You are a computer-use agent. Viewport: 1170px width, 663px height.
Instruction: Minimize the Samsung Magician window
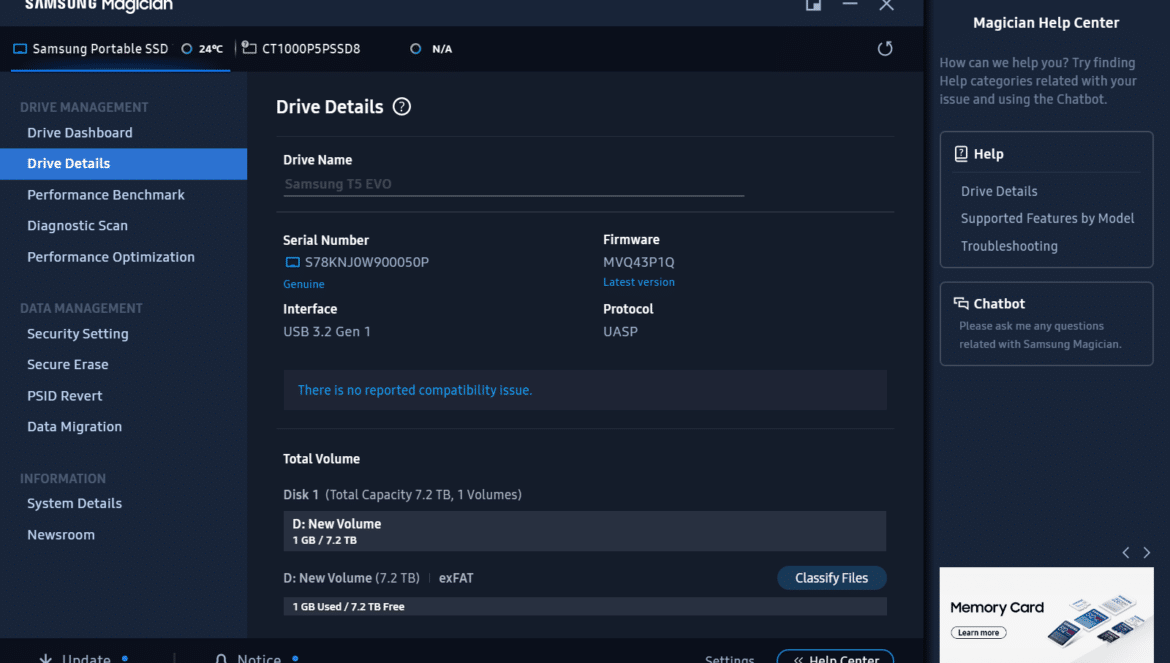click(850, 4)
